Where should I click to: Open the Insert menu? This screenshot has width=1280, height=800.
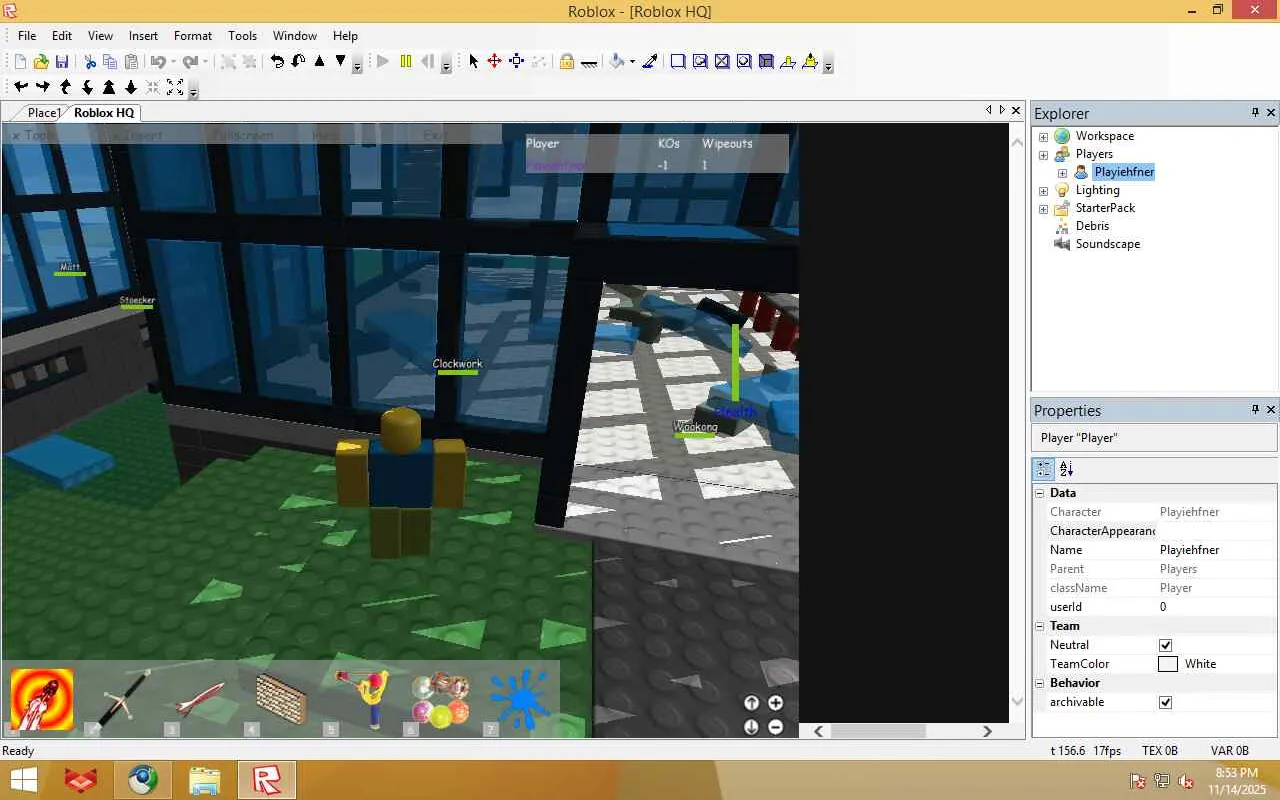tap(143, 35)
